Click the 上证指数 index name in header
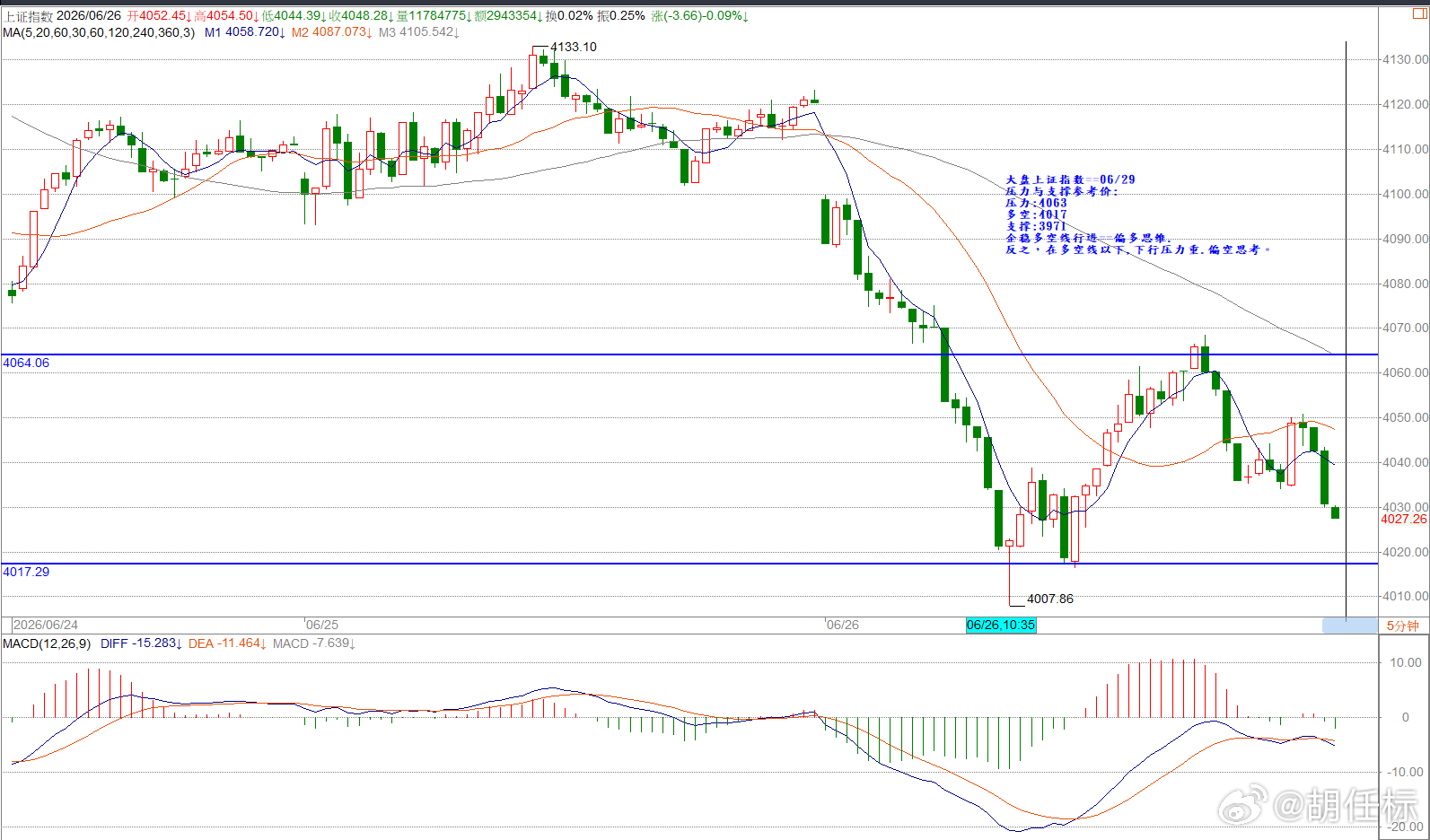Viewport: 1430px width, 840px height. click(28, 16)
